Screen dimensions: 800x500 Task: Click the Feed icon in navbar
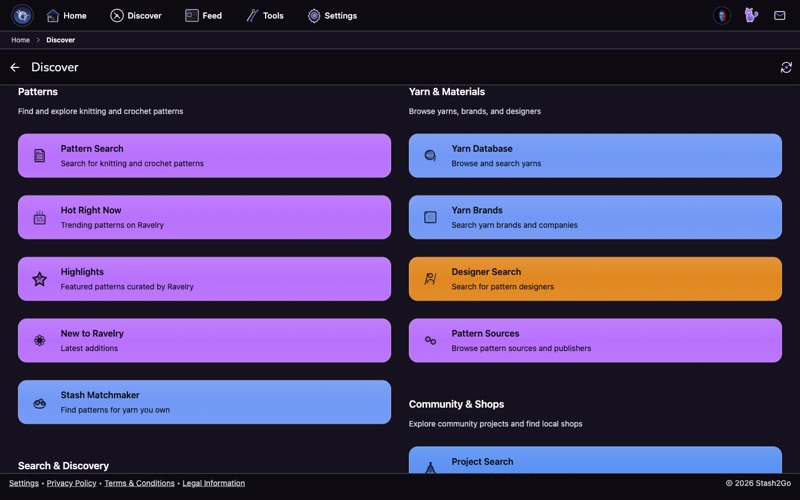coord(192,16)
